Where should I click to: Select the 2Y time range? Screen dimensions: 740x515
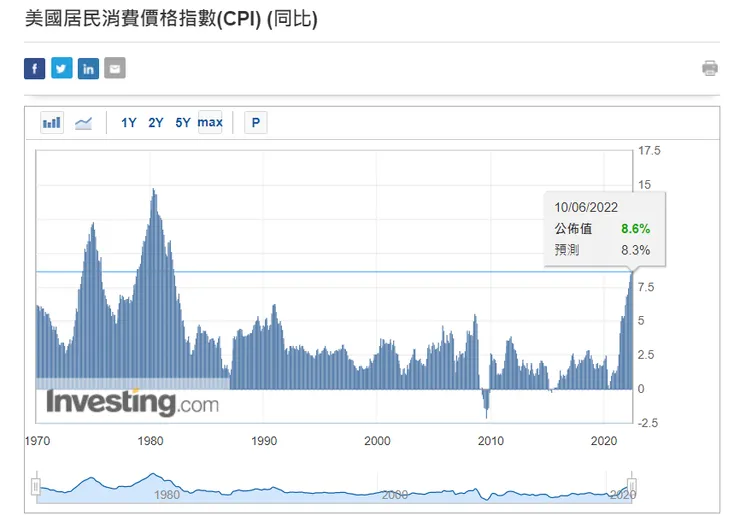coord(156,123)
